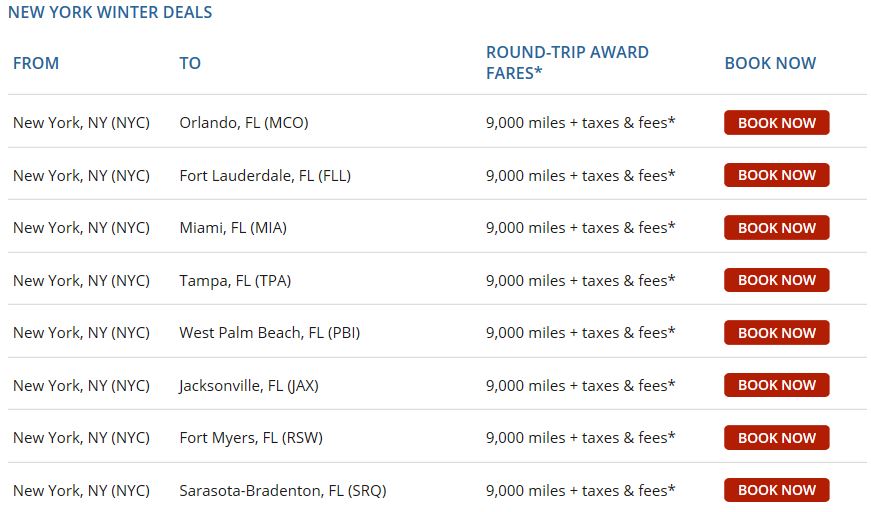Click Book Now for the Orlando flight
The height and width of the screenshot is (512, 871).
click(776, 123)
